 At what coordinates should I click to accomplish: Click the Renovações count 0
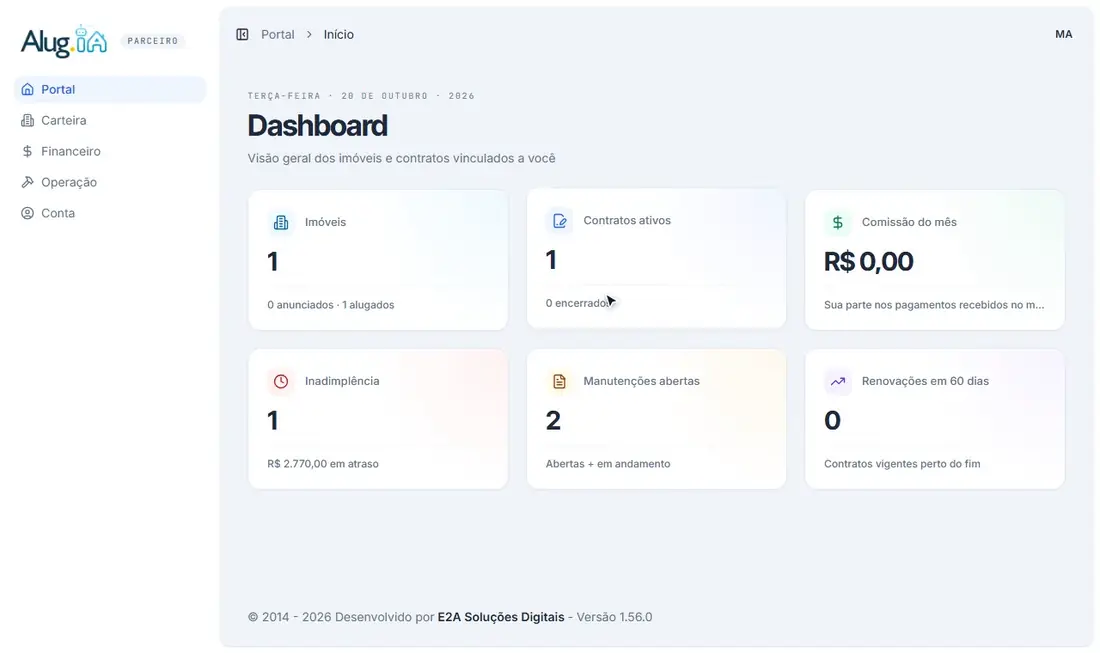click(832, 421)
